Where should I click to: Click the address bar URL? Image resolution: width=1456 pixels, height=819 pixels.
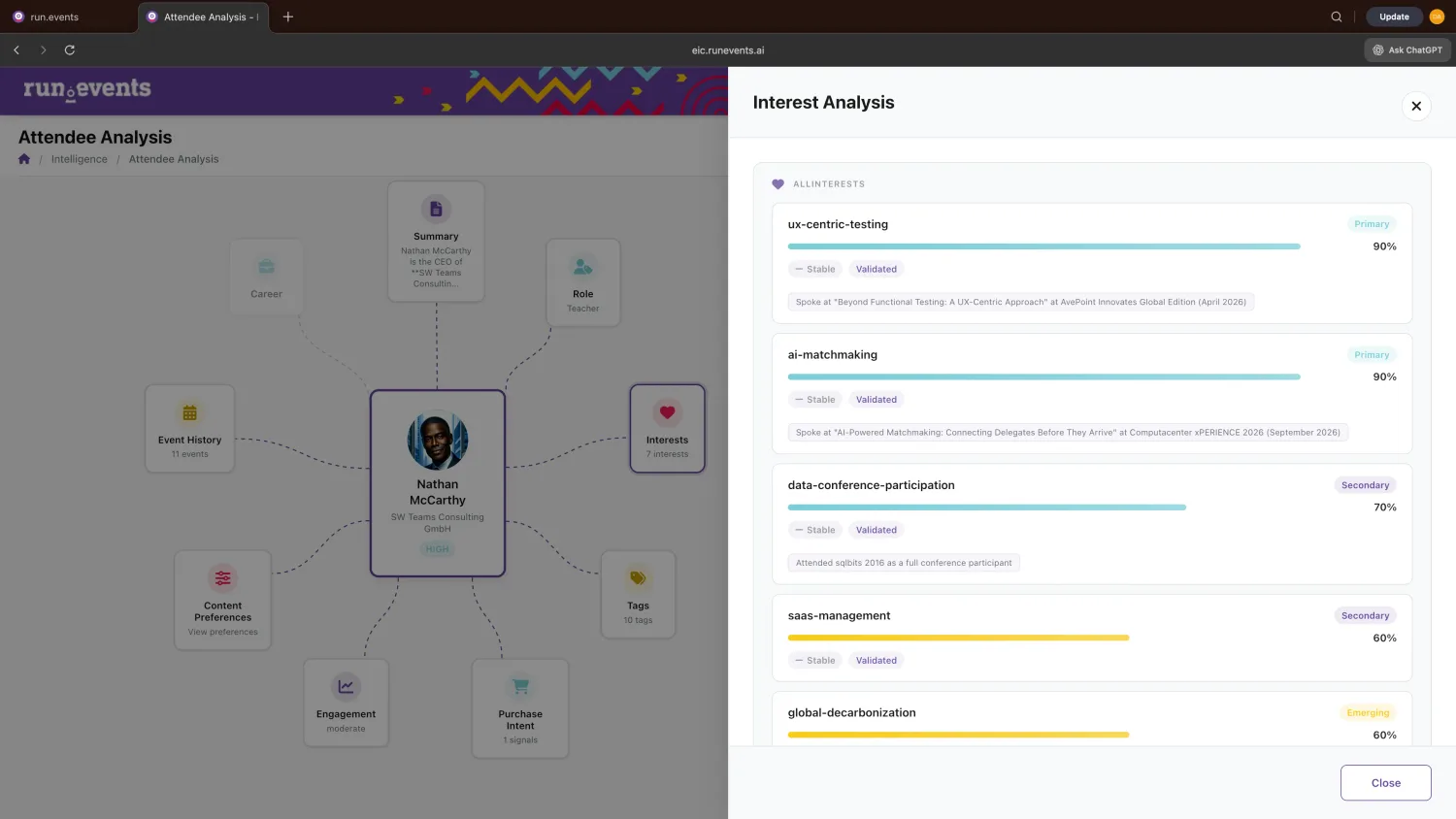[x=728, y=50]
